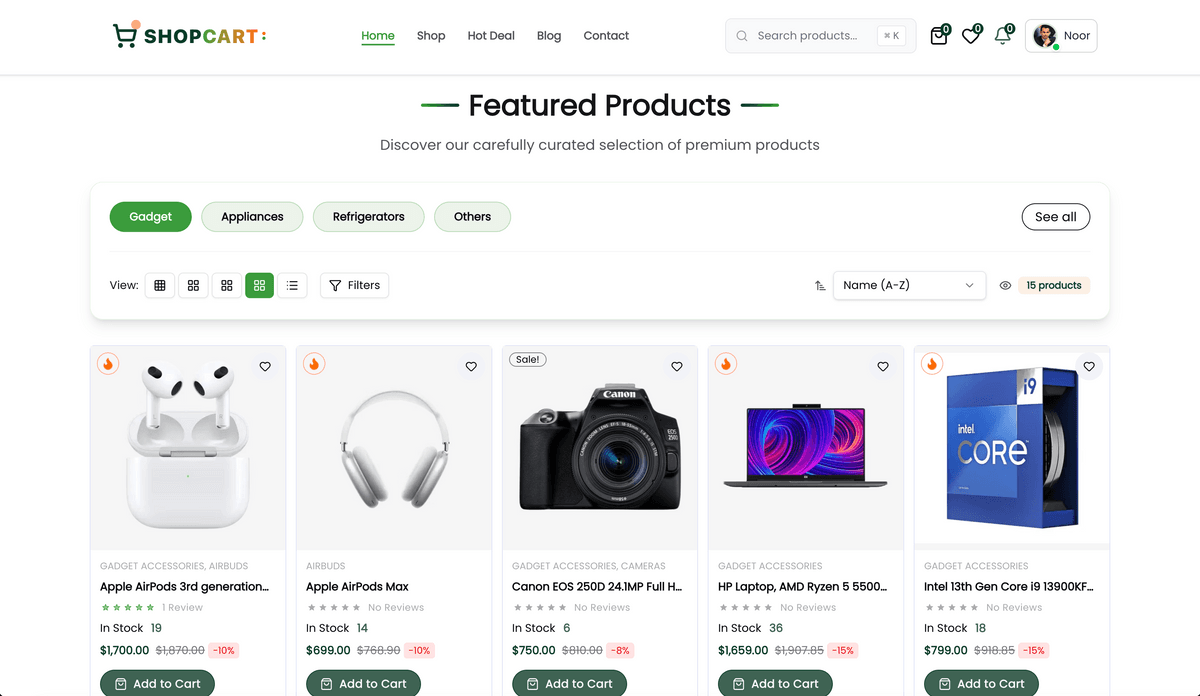Expand the Filters panel
The image size is (1200, 696).
tap(355, 286)
